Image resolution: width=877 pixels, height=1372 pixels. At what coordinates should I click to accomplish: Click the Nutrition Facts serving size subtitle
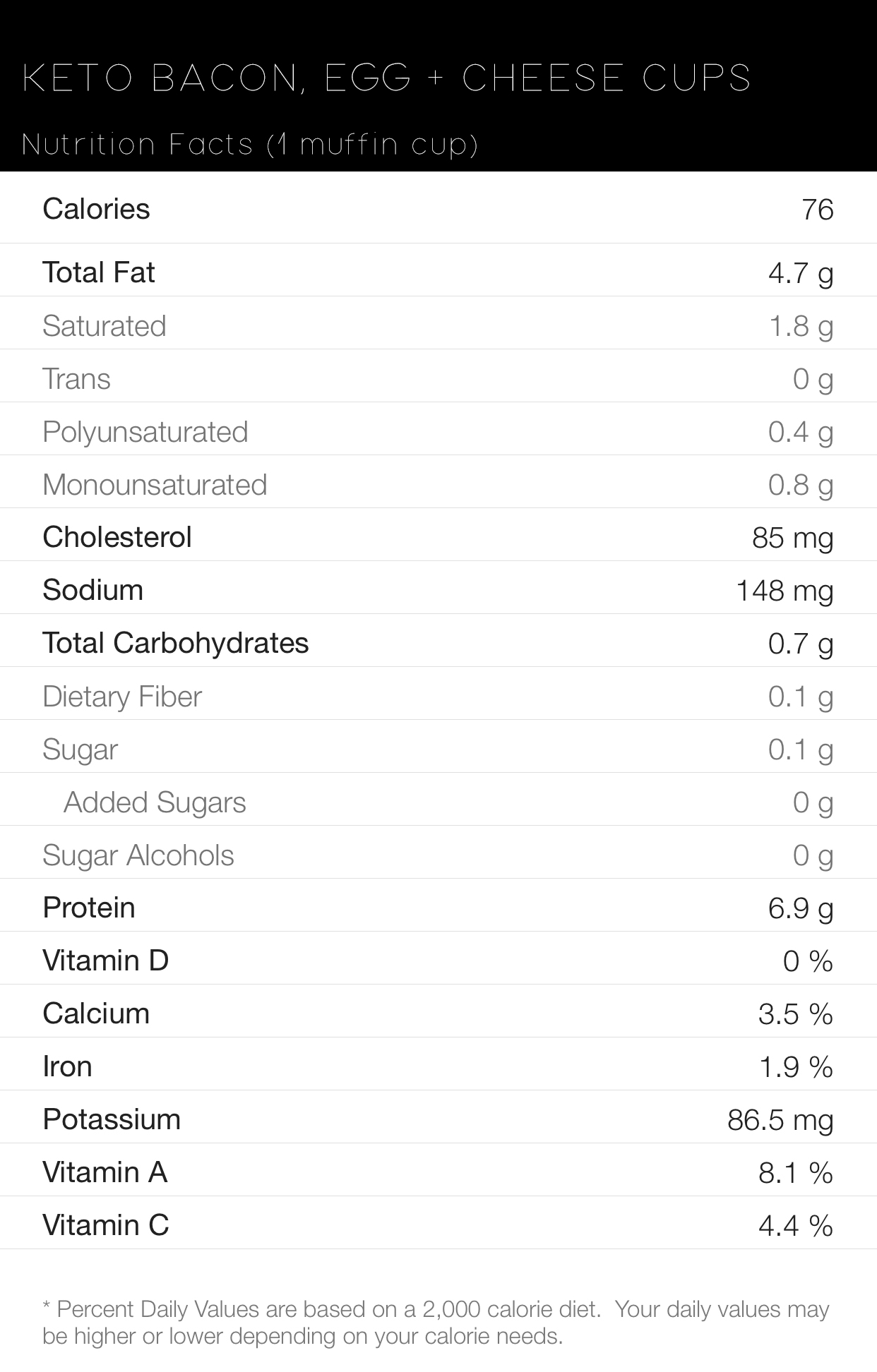[x=250, y=145]
